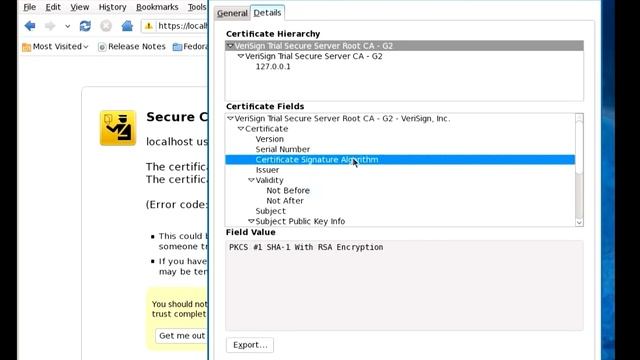Click the yellow security officer warning icon

(118, 128)
